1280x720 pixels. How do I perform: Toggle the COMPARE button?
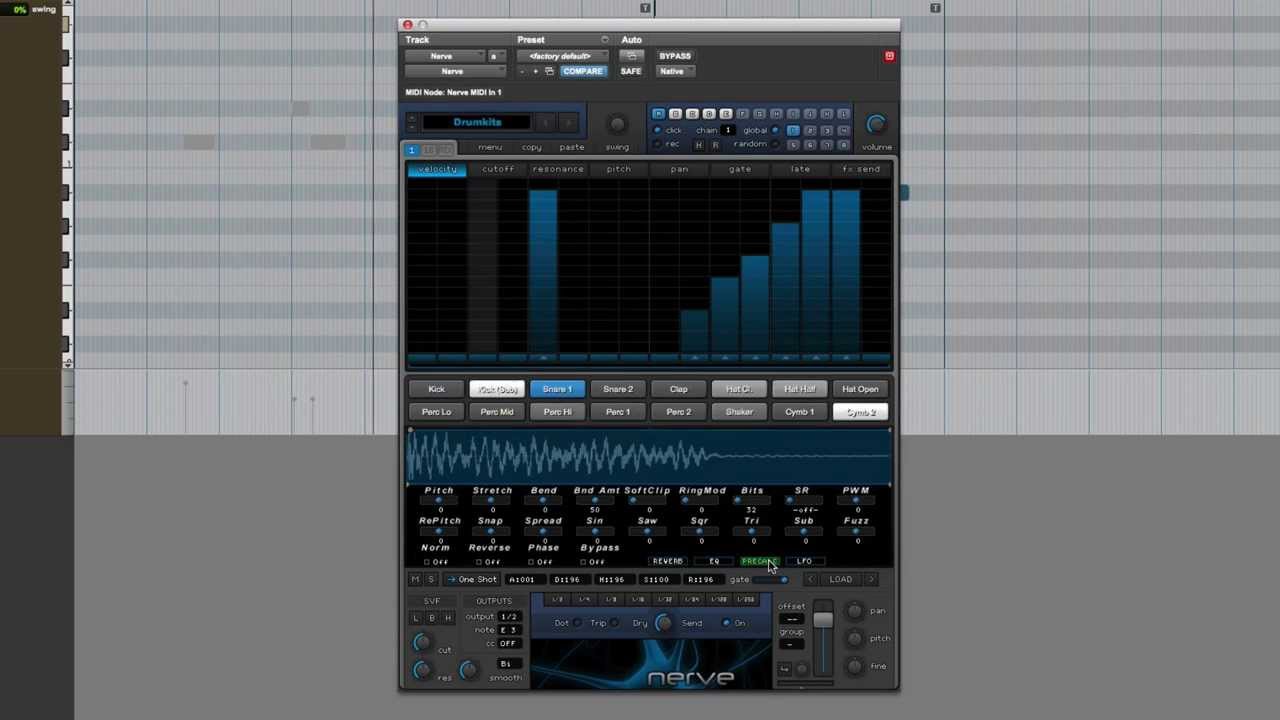[582, 71]
